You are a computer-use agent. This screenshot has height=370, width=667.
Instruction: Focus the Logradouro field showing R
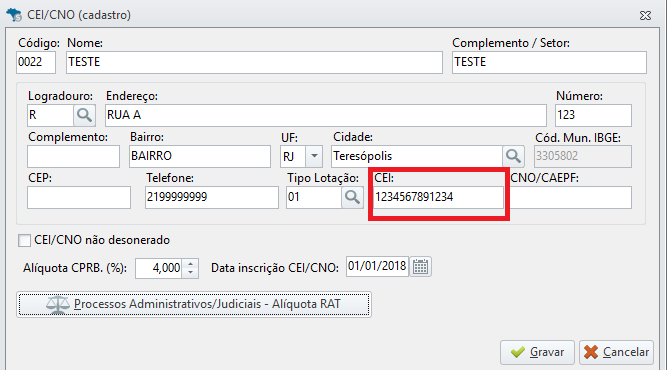(50, 115)
